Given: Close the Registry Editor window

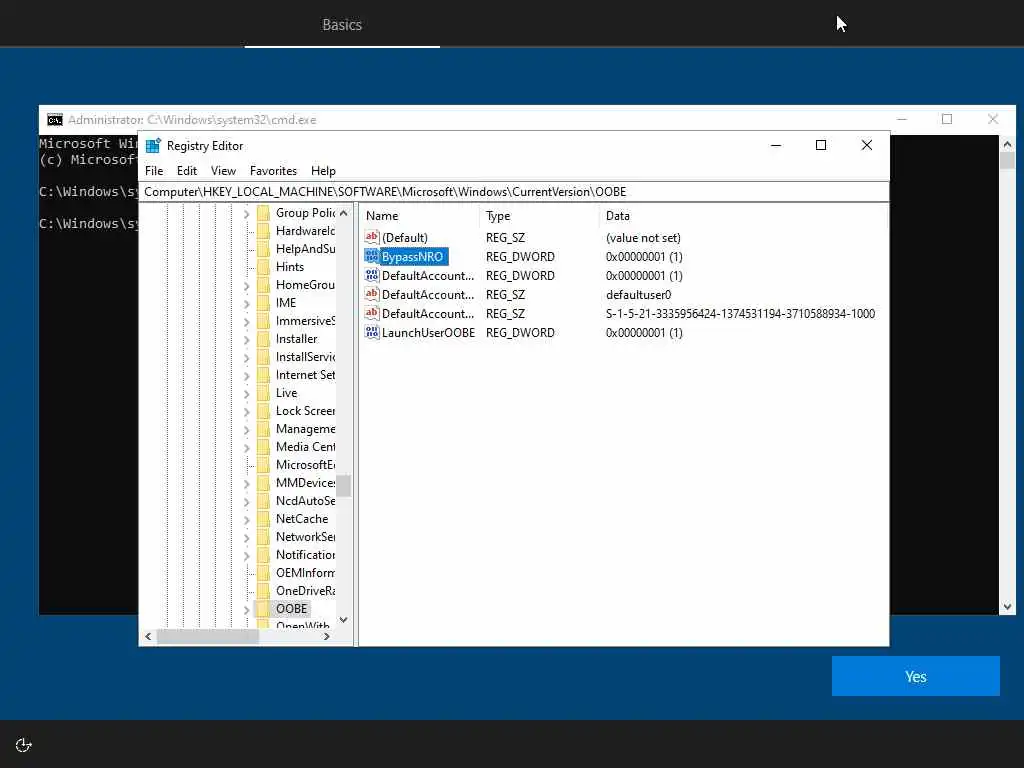Looking at the screenshot, I should point(867,145).
